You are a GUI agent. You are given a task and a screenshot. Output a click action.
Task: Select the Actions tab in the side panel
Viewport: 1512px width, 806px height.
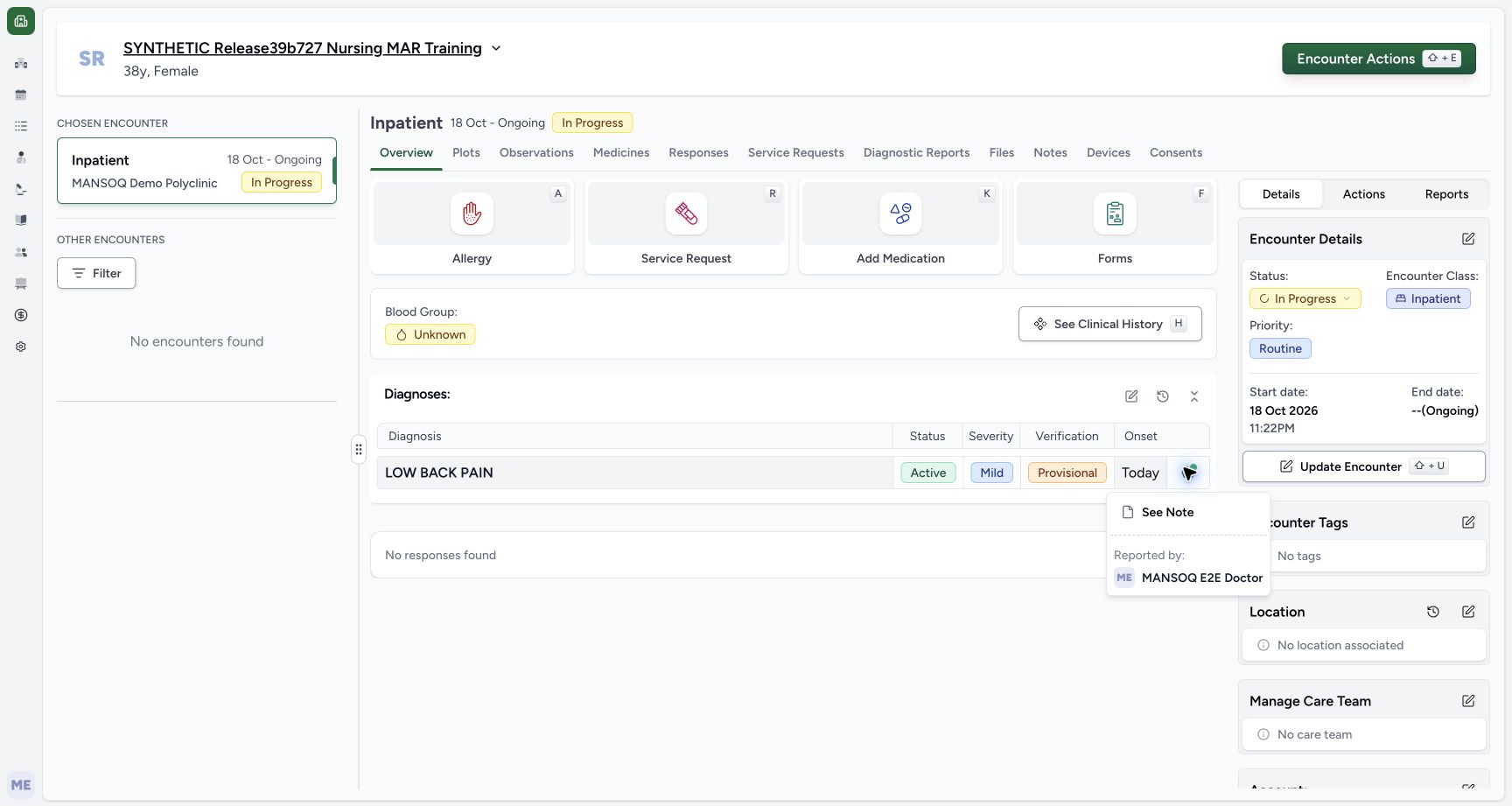[1363, 194]
